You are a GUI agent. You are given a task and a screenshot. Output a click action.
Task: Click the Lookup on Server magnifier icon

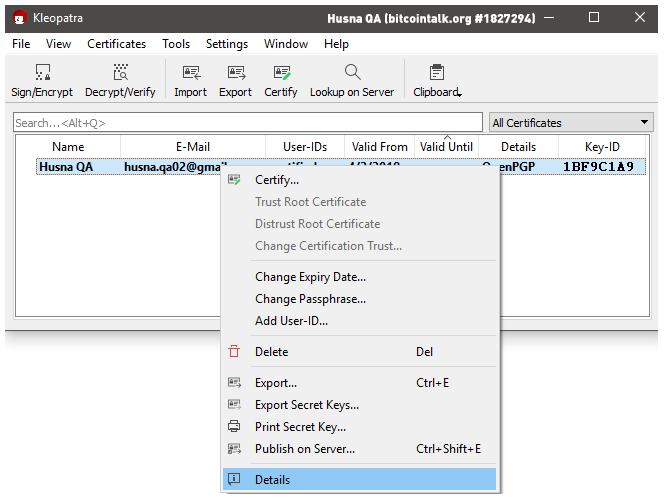[352, 72]
